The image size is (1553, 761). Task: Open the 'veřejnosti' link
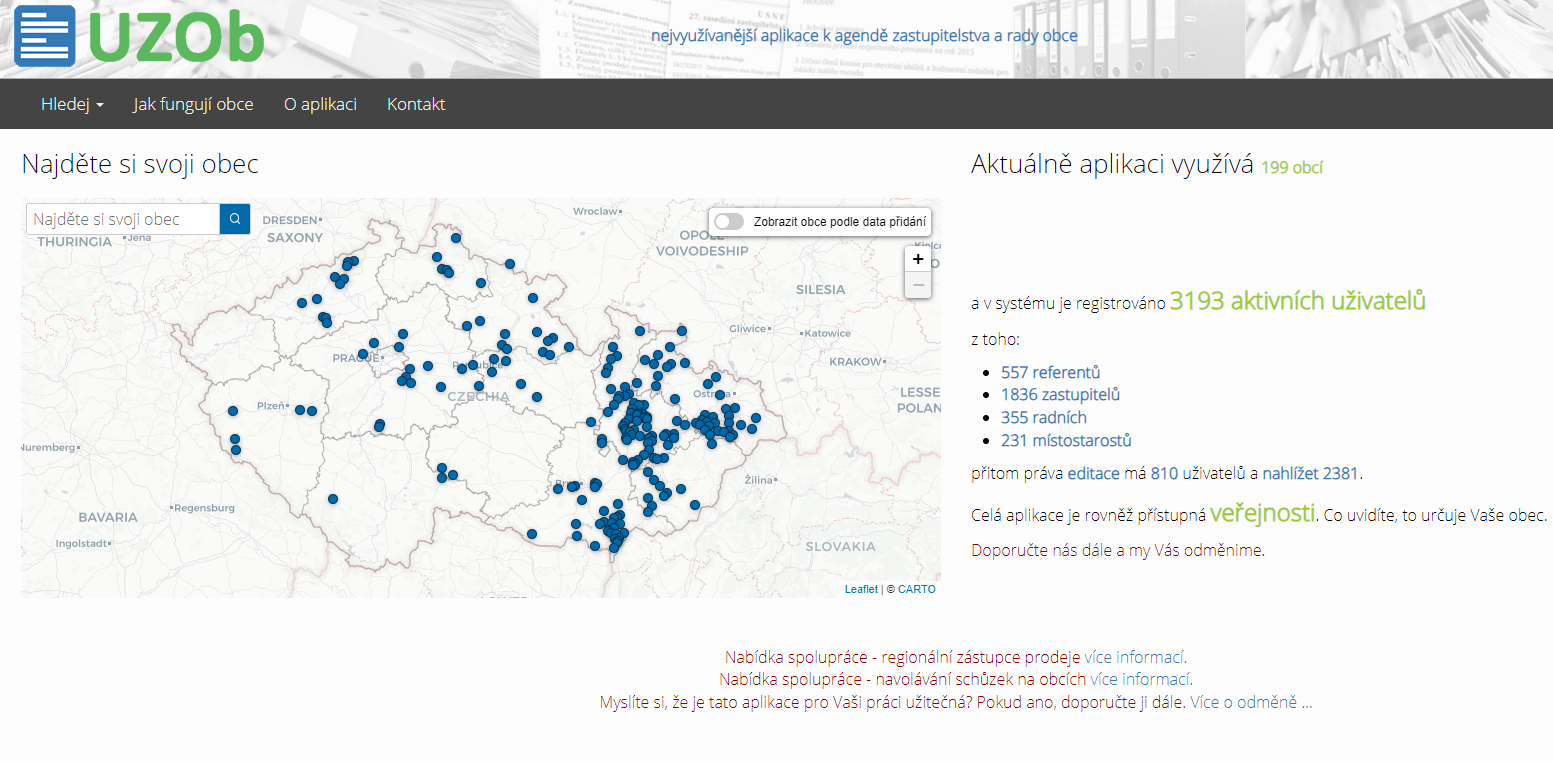(1262, 514)
